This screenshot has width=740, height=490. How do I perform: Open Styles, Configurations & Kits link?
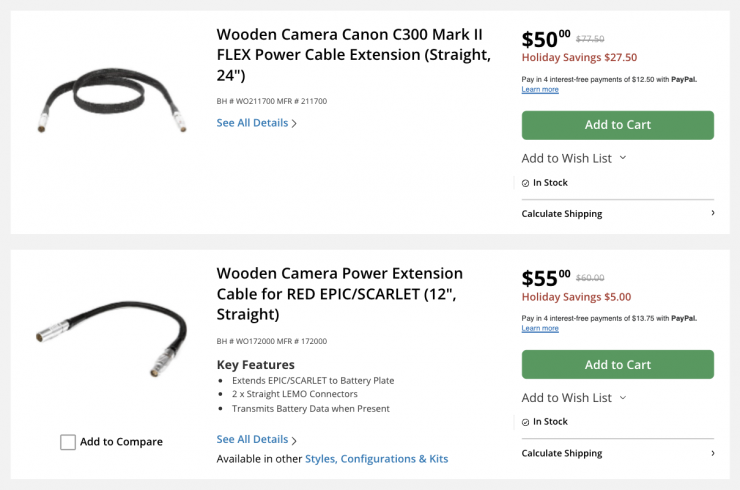(x=376, y=459)
